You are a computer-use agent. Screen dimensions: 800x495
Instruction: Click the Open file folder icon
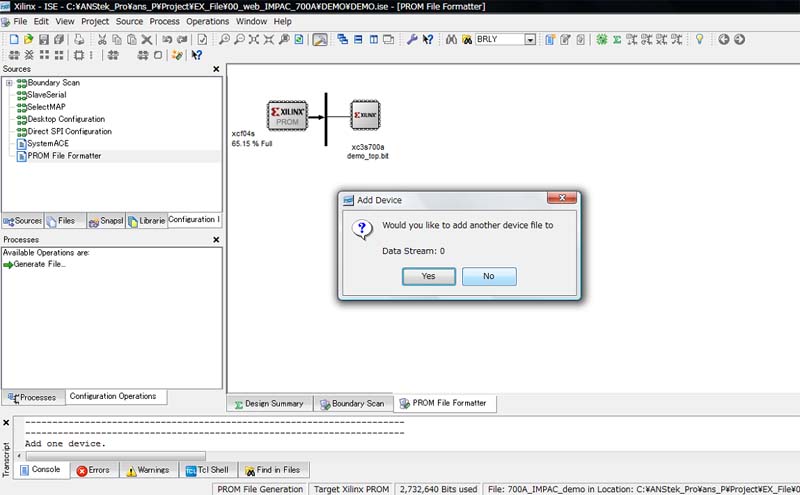29,39
